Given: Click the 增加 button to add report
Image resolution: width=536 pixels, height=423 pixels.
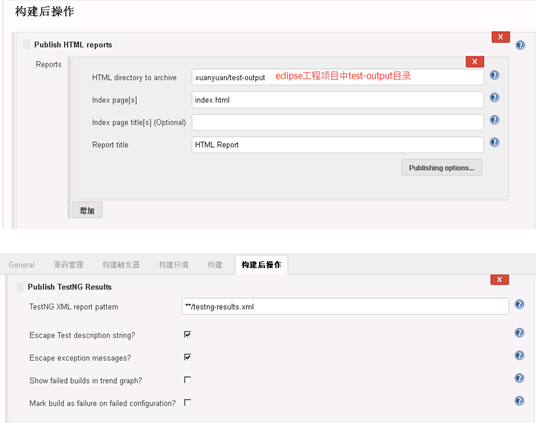Looking at the screenshot, I should (x=87, y=210).
